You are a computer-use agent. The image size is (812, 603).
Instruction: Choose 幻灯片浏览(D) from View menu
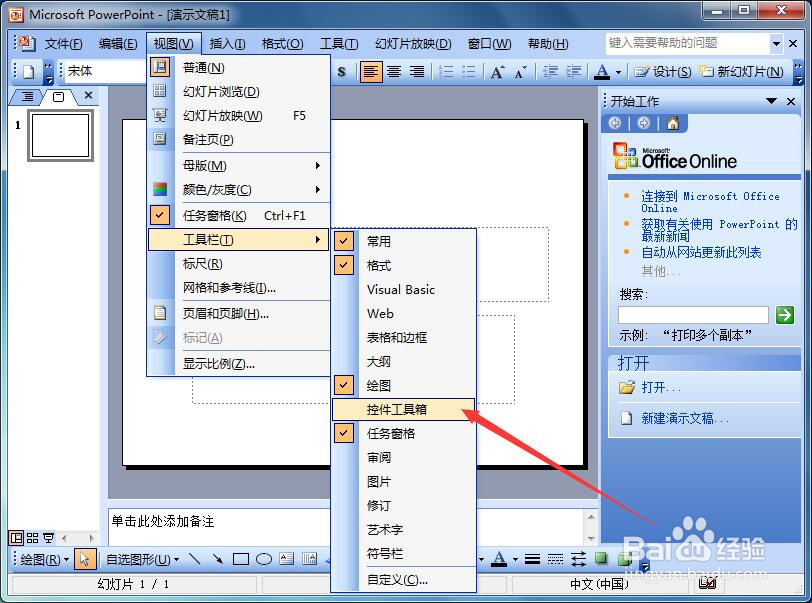[x=239, y=92]
